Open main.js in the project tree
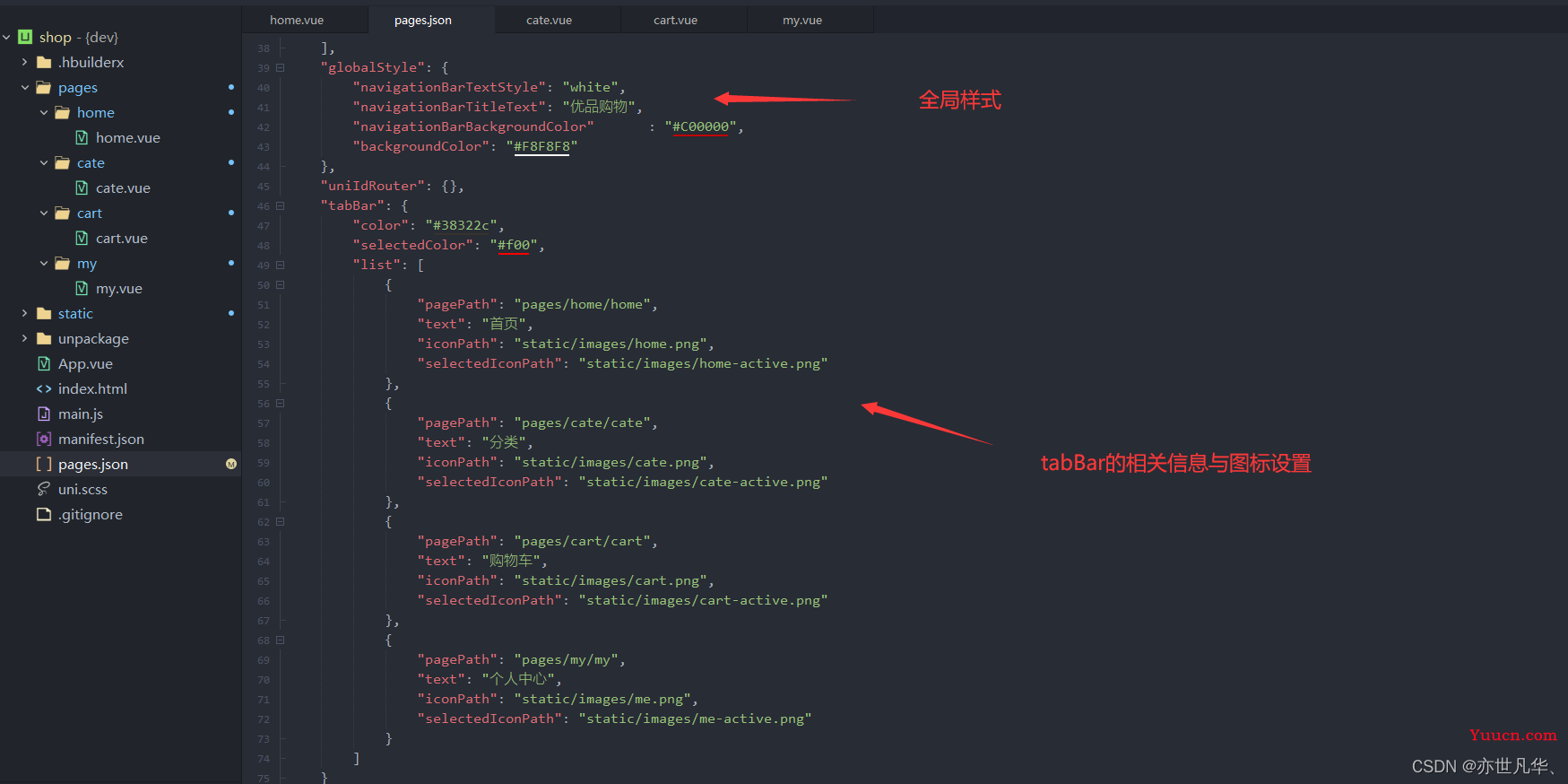1568x784 pixels. pos(81,414)
